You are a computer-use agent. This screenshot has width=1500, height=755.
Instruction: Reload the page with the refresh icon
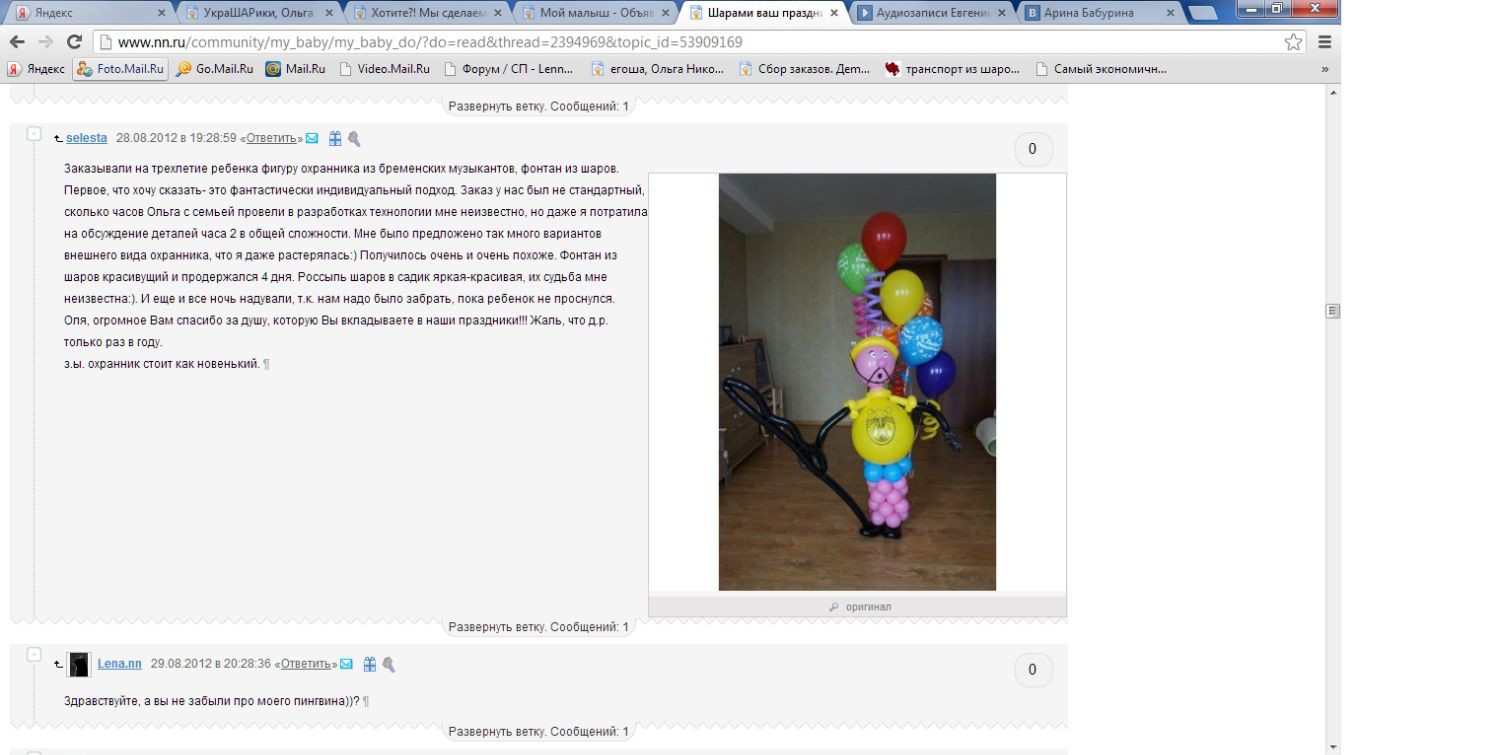pyautogui.click(x=73, y=42)
